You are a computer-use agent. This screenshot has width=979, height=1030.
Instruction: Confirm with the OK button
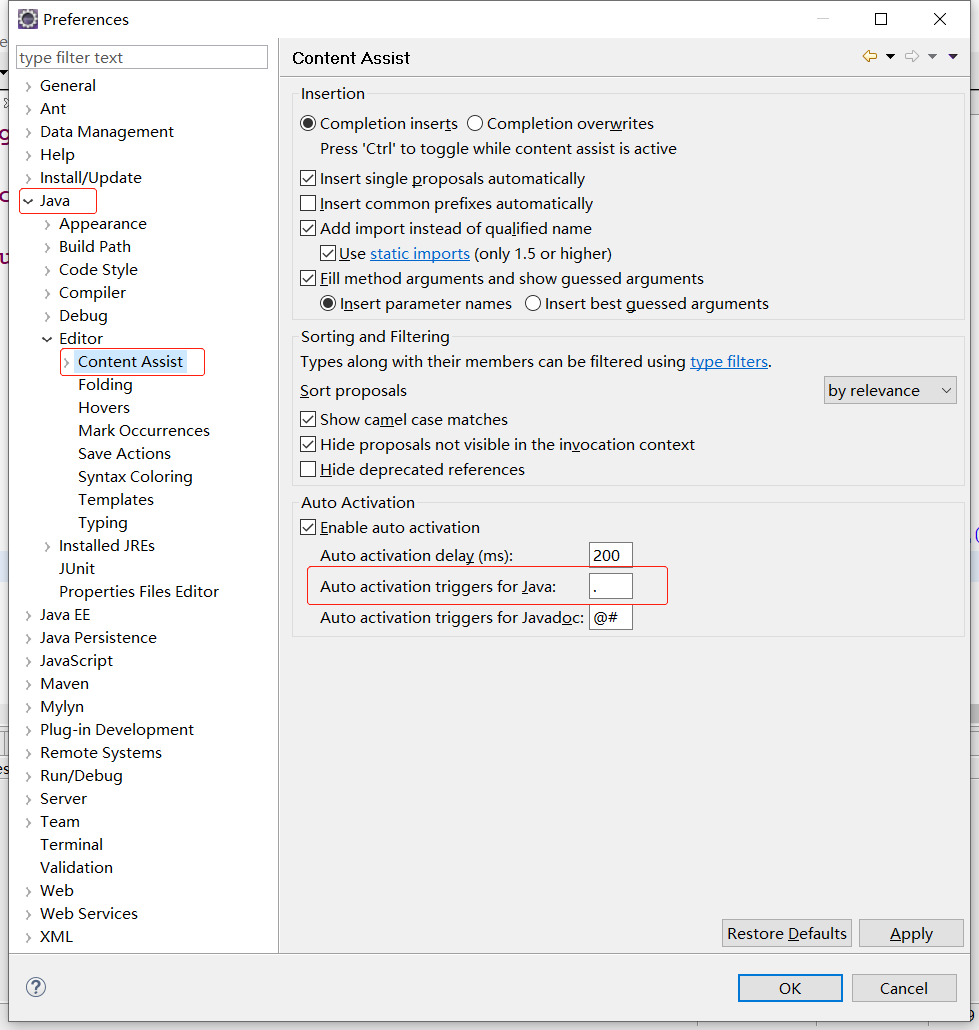tap(790, 988)
